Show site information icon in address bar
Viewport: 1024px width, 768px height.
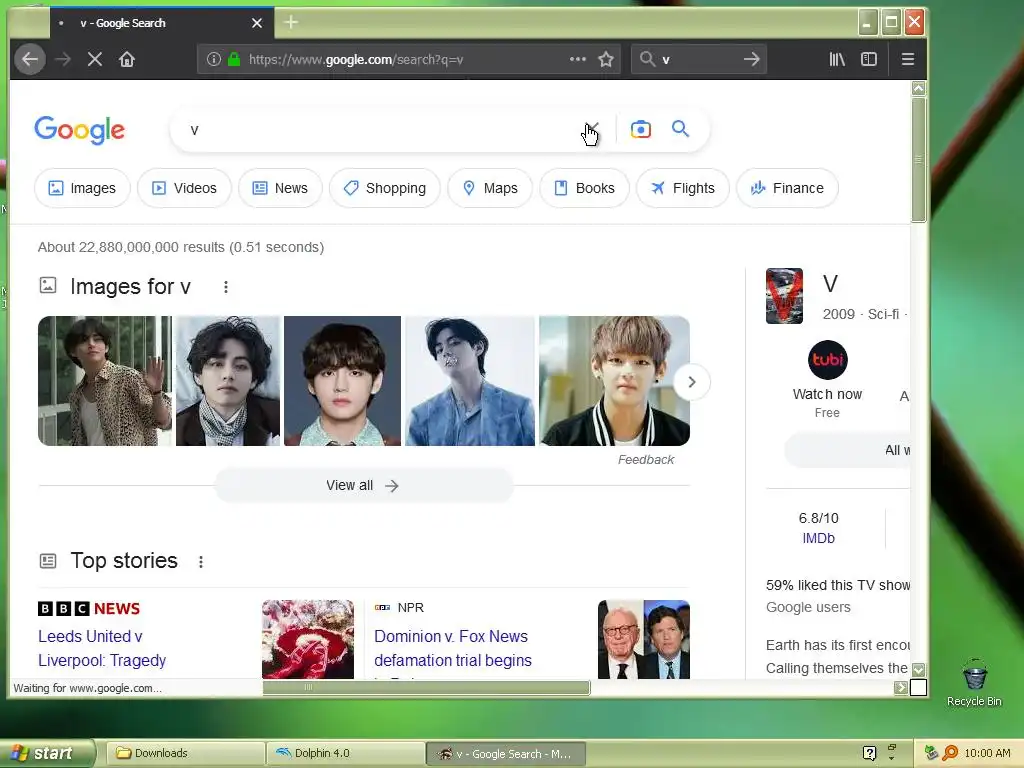click(214, 59)
